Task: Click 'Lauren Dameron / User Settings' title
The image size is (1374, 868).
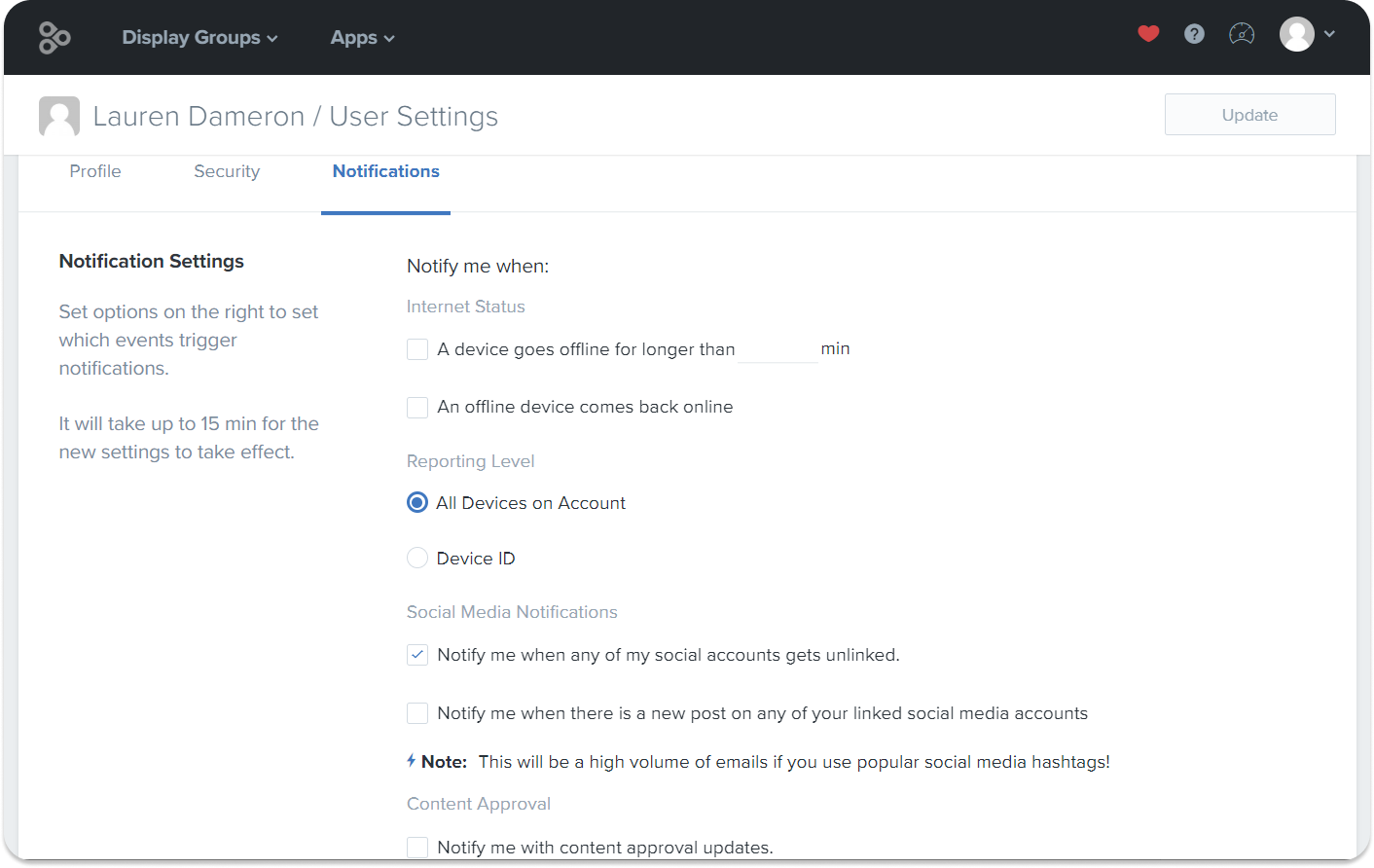Action: pos(296,116)
